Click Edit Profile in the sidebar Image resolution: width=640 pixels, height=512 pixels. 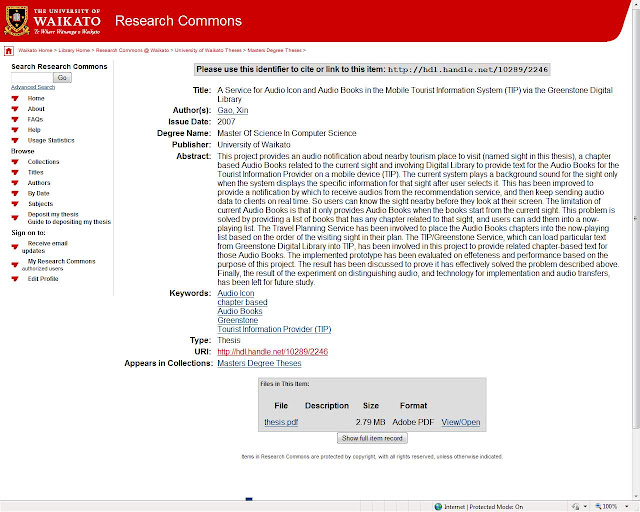pyautogui.click(x=43, y=279)
